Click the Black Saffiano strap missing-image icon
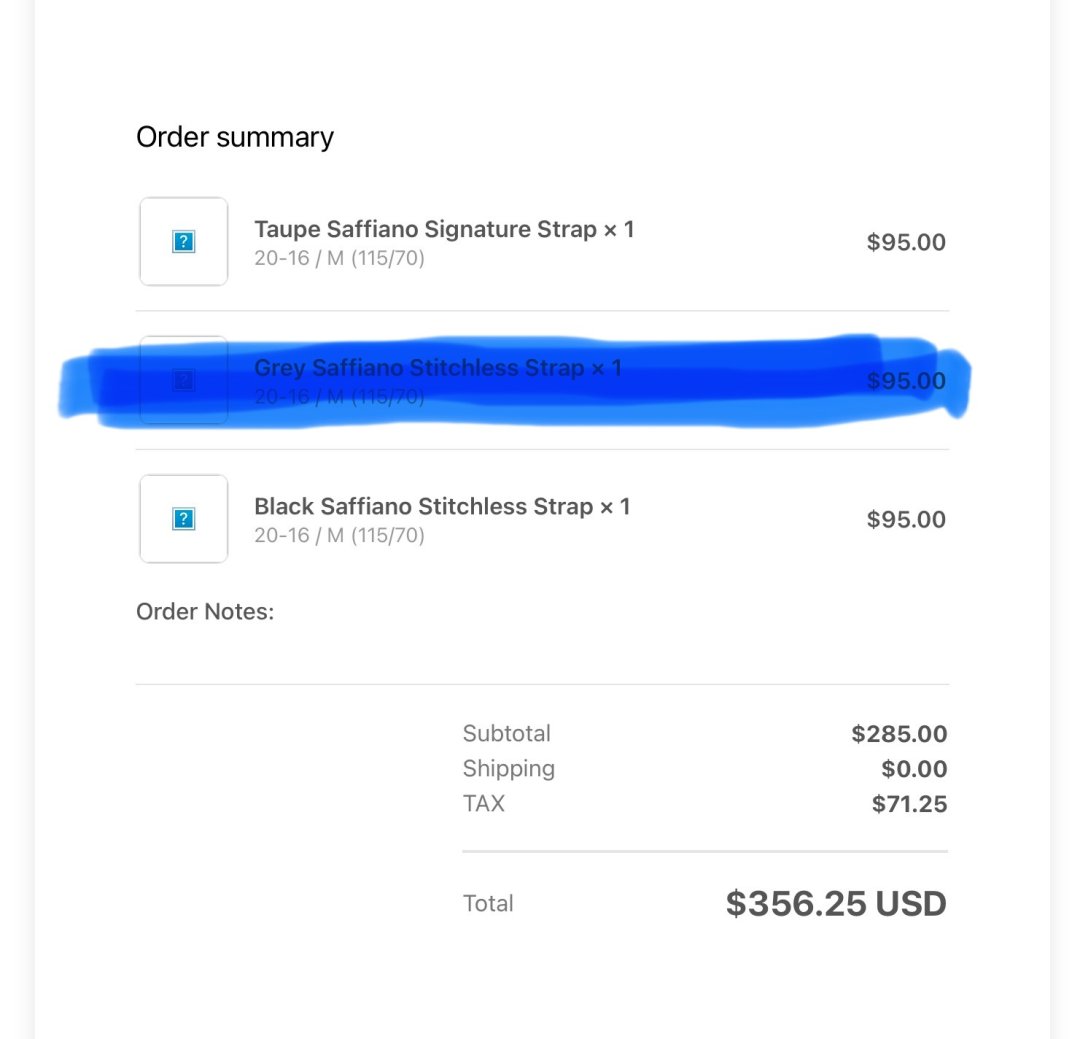The image size is (1080, 1039). [x=183, y=519]
